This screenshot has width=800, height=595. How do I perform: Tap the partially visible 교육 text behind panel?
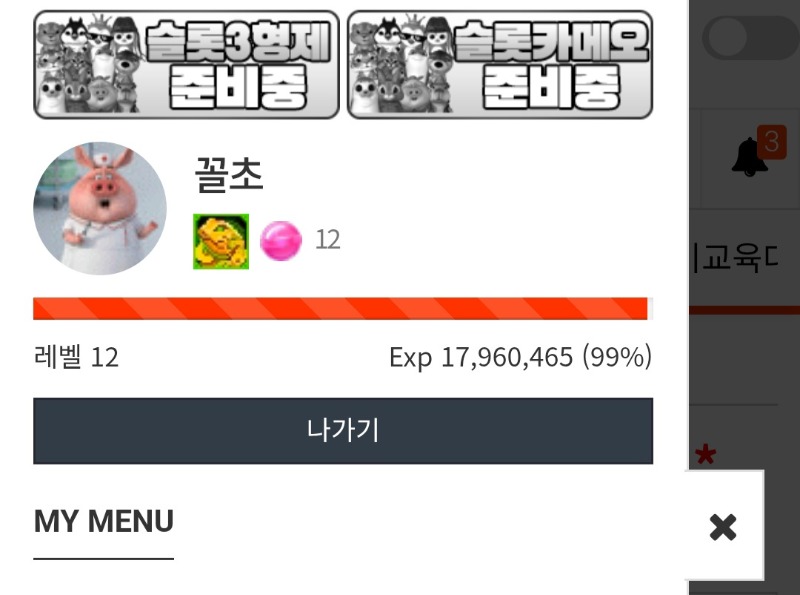[736, 258]
